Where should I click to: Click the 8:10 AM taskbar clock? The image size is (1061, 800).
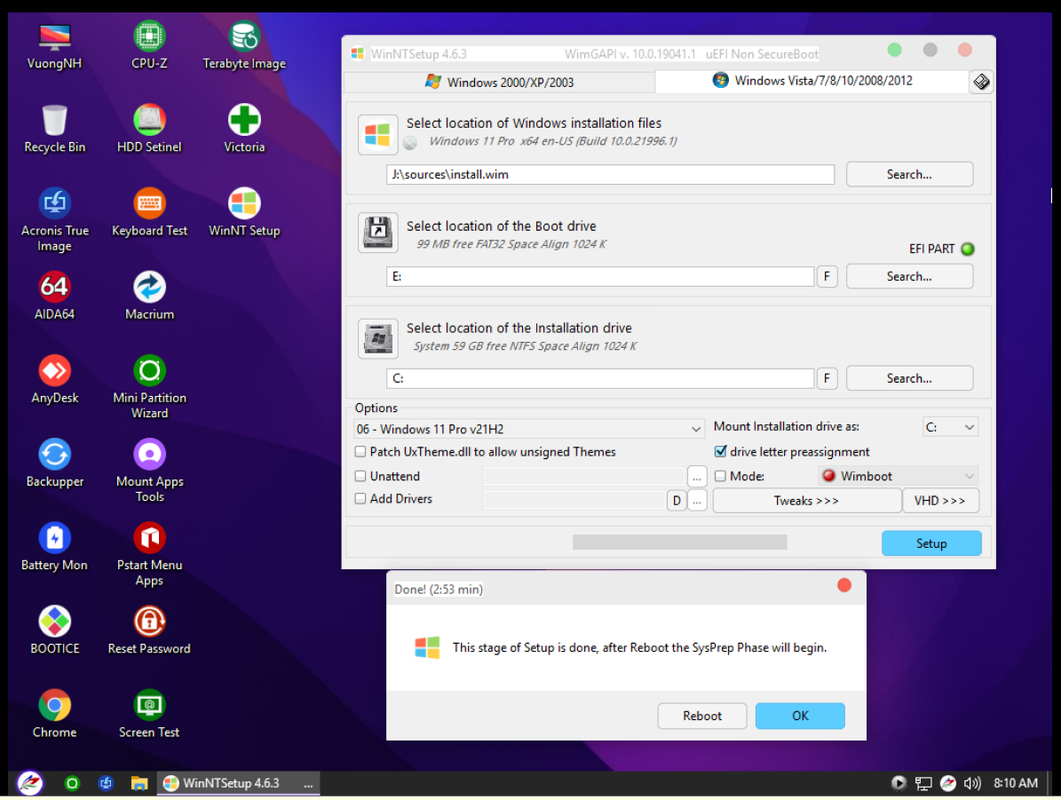1015,783
